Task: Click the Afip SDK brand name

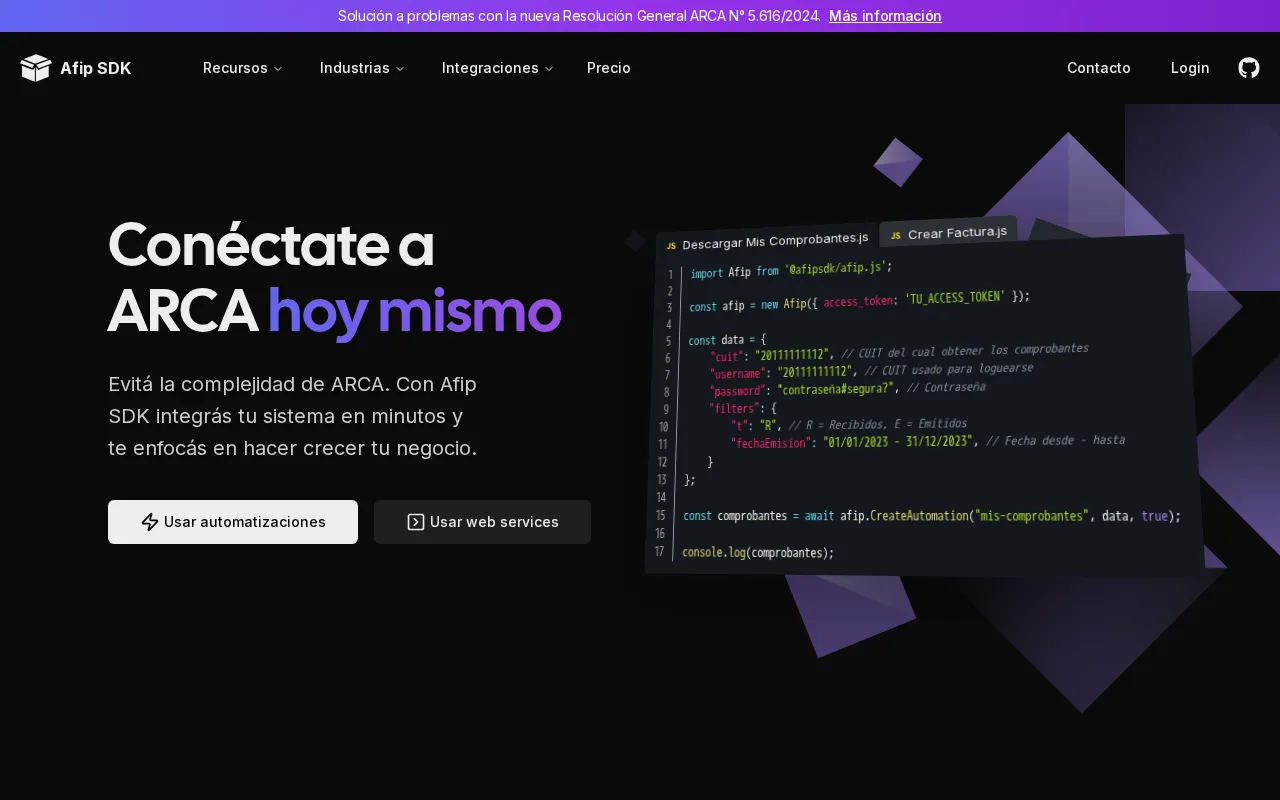Action: [96, 68]
